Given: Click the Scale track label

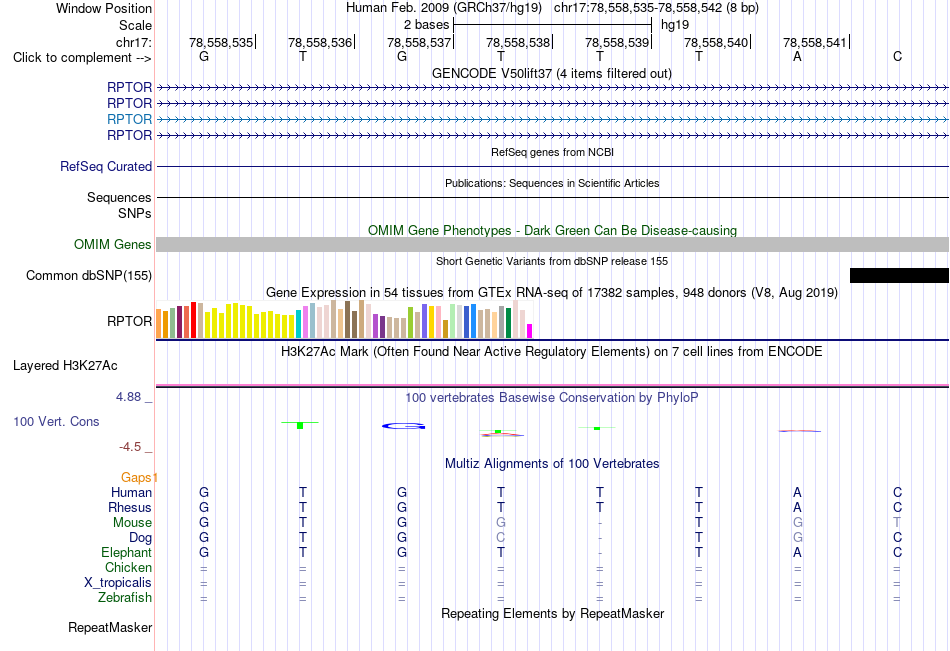Looking at the screenshot, I should (x=135, y=25).
